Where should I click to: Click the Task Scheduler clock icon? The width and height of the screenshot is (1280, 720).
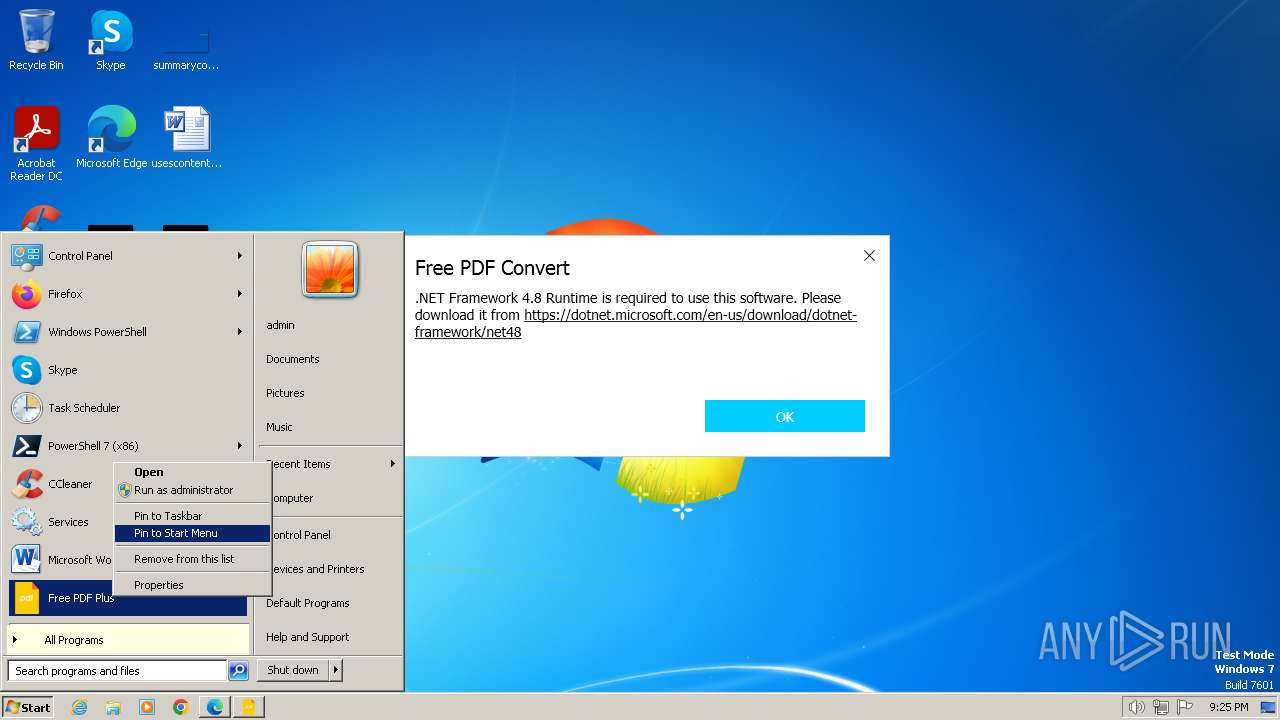tap(26, 408)
